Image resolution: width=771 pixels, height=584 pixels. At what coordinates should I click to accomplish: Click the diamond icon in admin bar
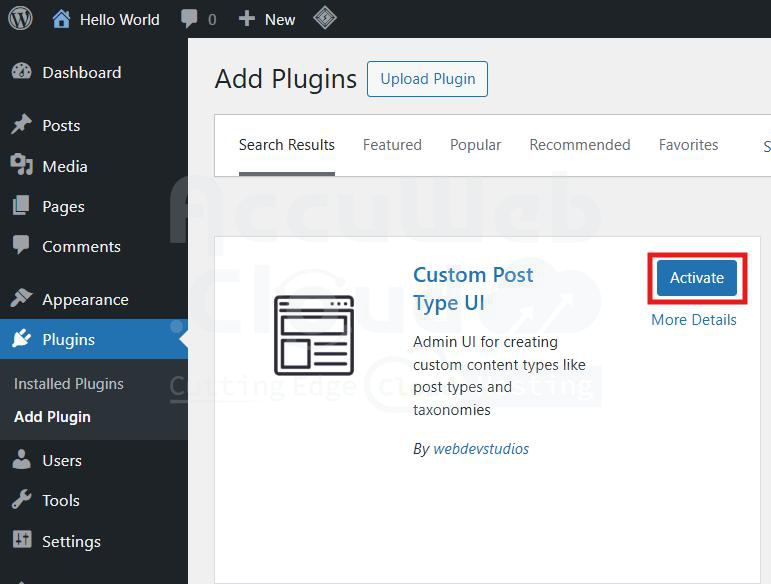click(325, 19)
